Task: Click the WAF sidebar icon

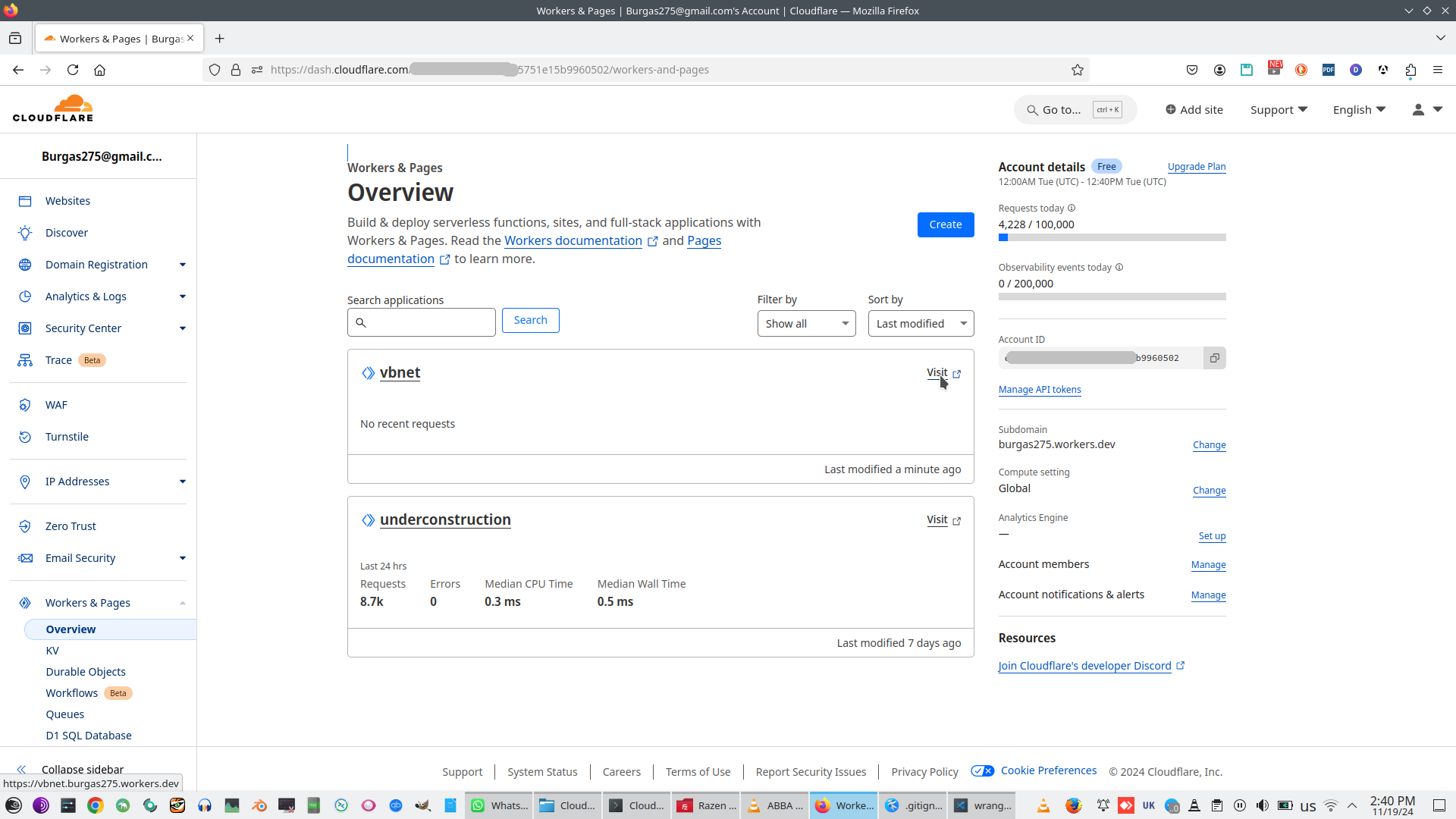Action: (x=25, y=405)
